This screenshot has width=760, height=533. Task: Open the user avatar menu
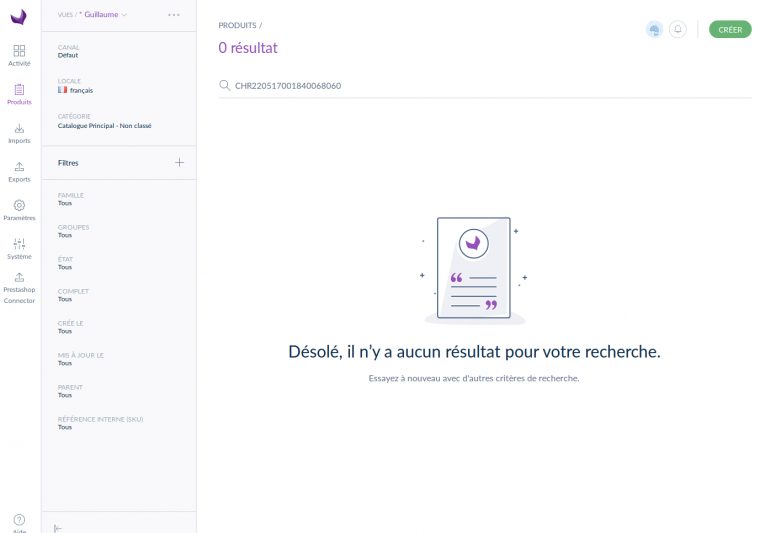click(654, 30)
